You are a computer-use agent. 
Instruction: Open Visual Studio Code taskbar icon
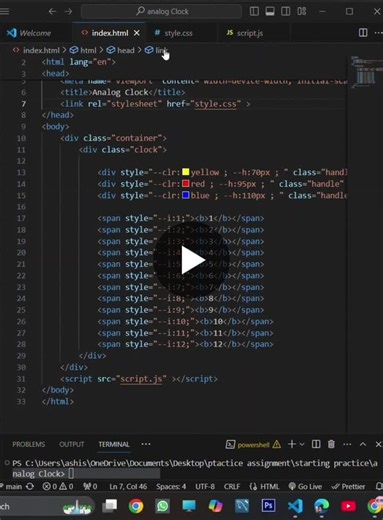pos(295,506)
